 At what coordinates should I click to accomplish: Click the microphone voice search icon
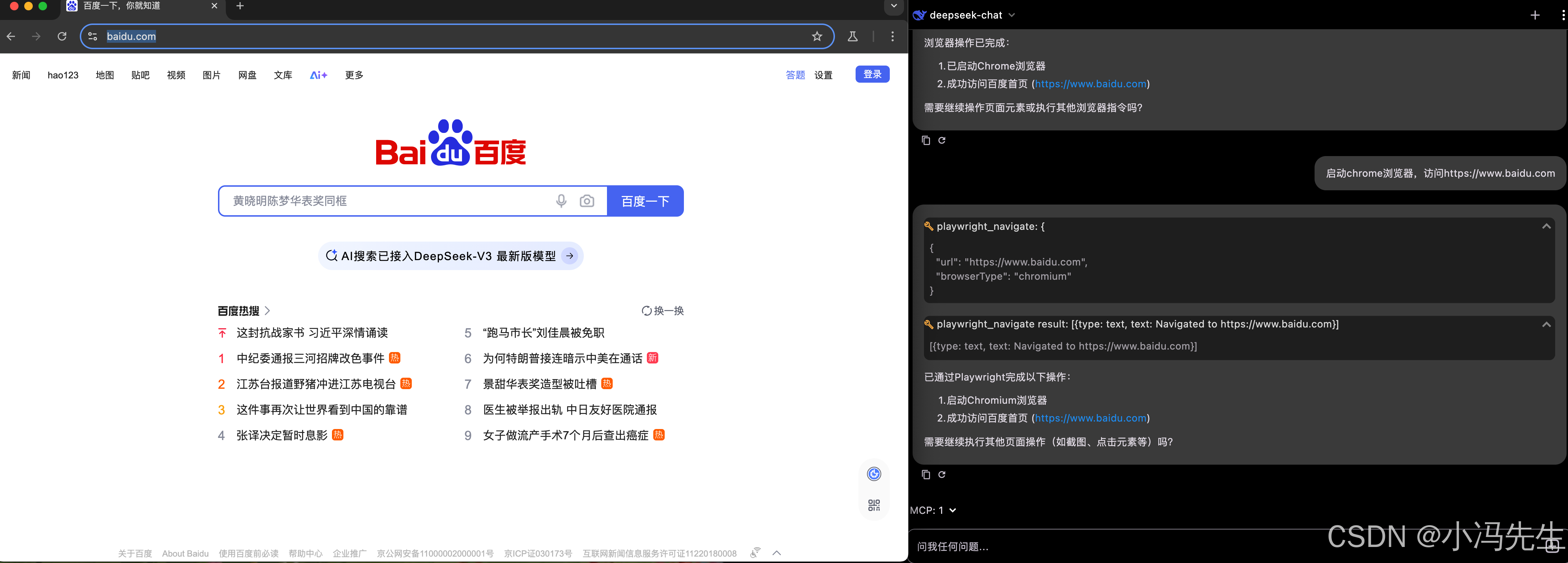click(x=561, y=201)
